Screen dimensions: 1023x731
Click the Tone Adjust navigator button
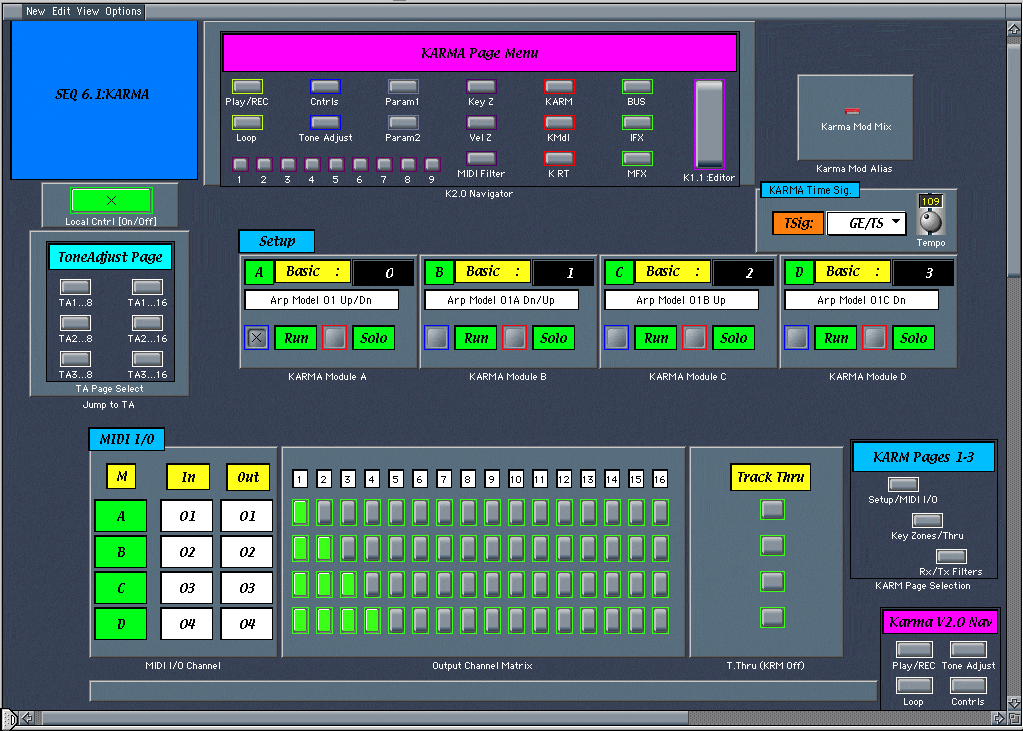click(x=325, y=122)
